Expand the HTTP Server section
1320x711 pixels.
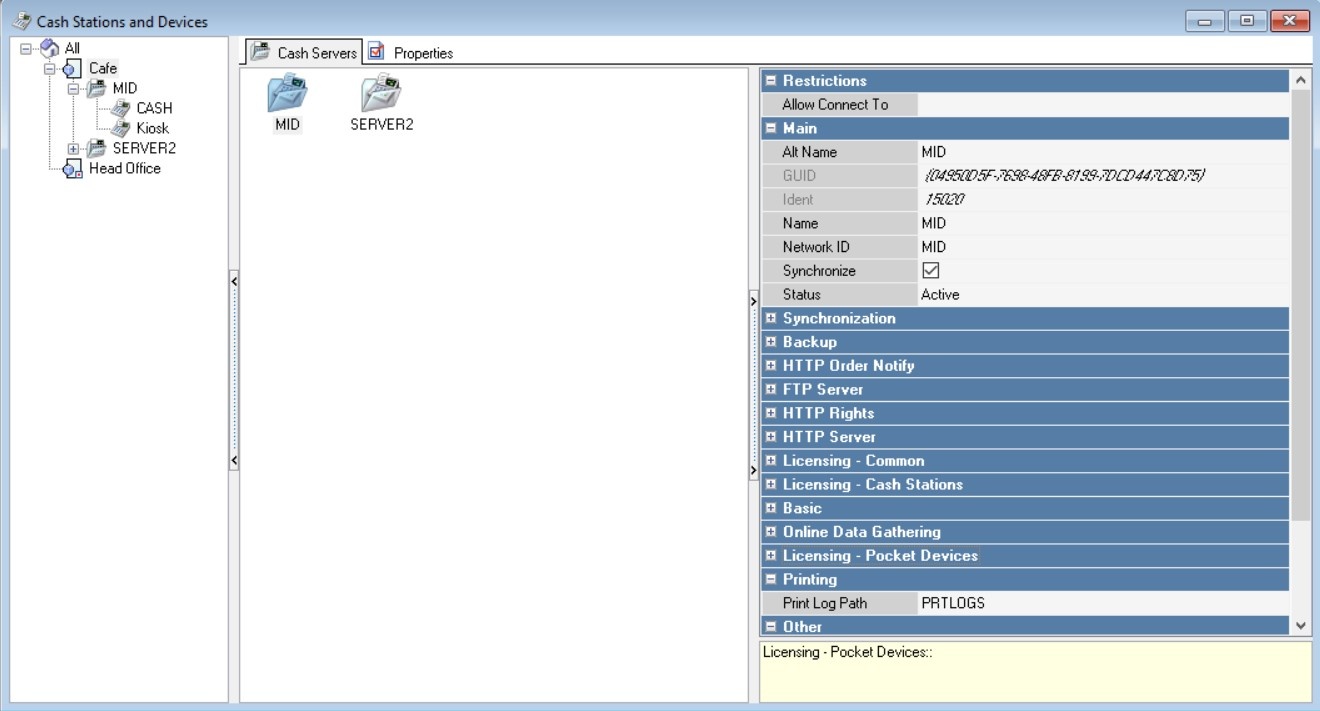pyautogui.click(x=771, y=437)
